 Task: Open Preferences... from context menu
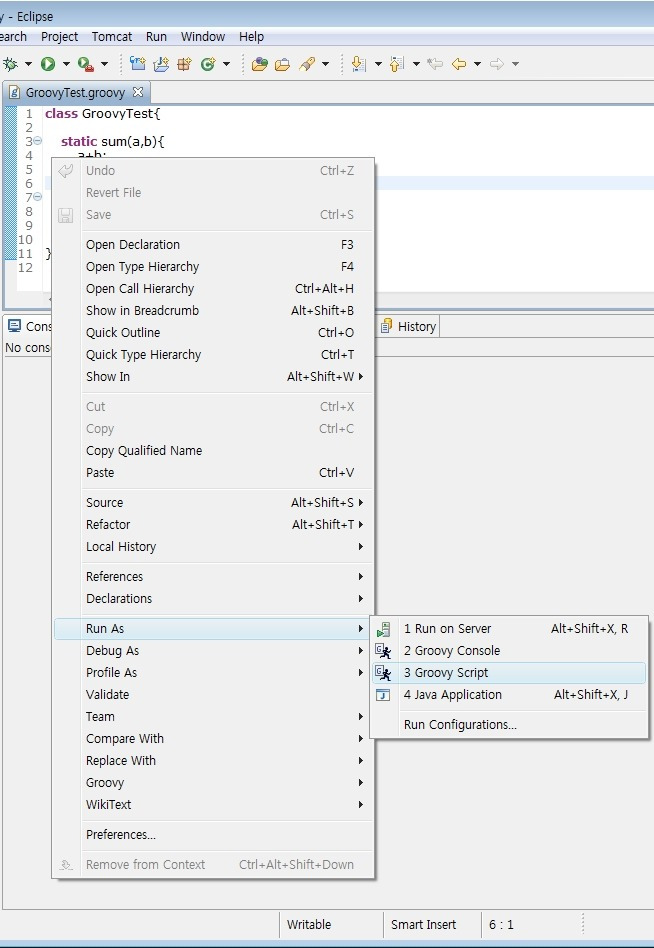click(213, 834)
